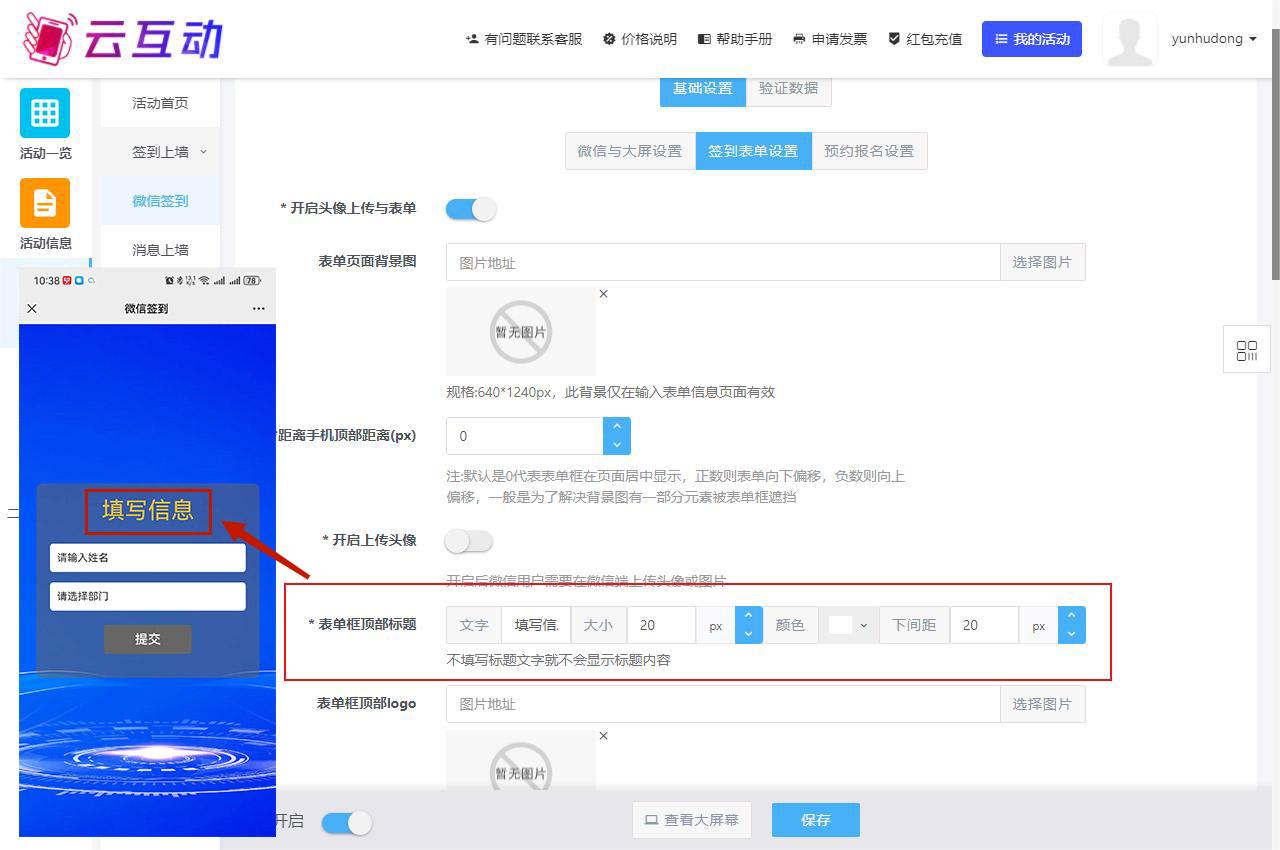Screen dimensions: 1280x850
Task: Open the yunhudong account dropdown
Action: 1214,39
